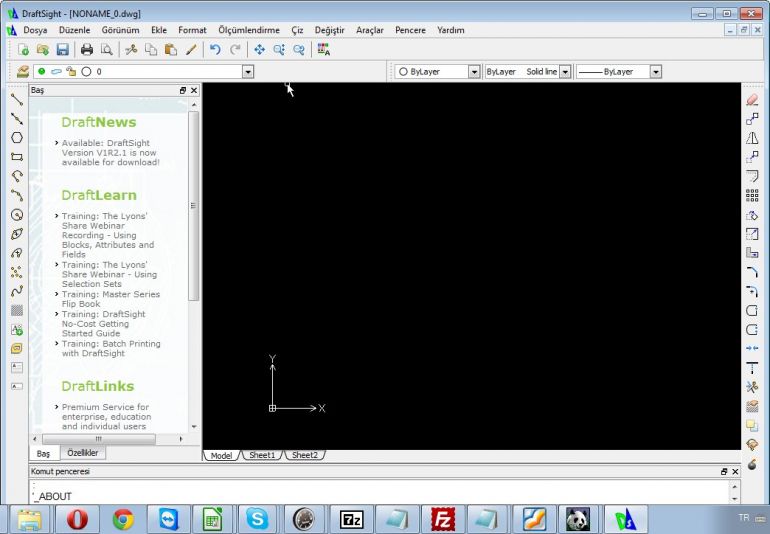Click the Property Painter brush icon

[x=191, y=50]
